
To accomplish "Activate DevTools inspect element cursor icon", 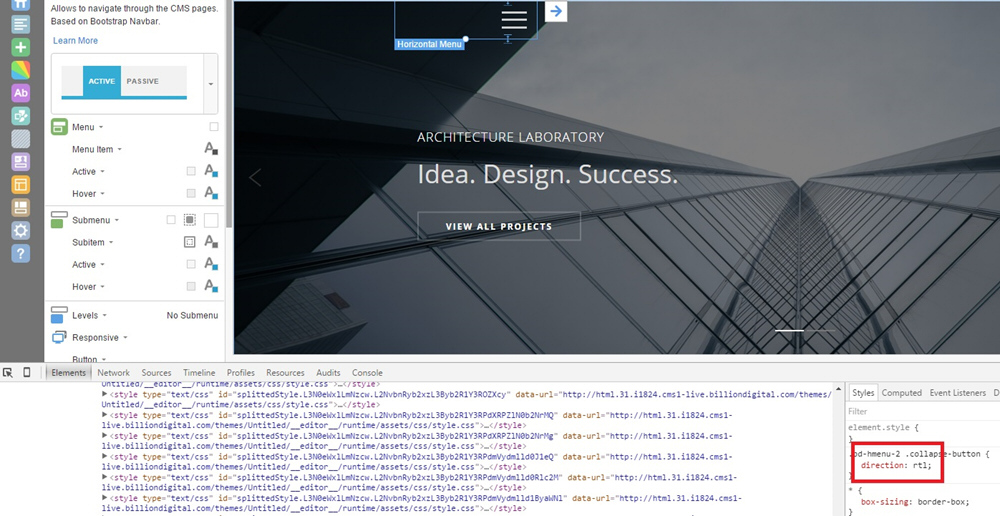I will click(8, 372).
